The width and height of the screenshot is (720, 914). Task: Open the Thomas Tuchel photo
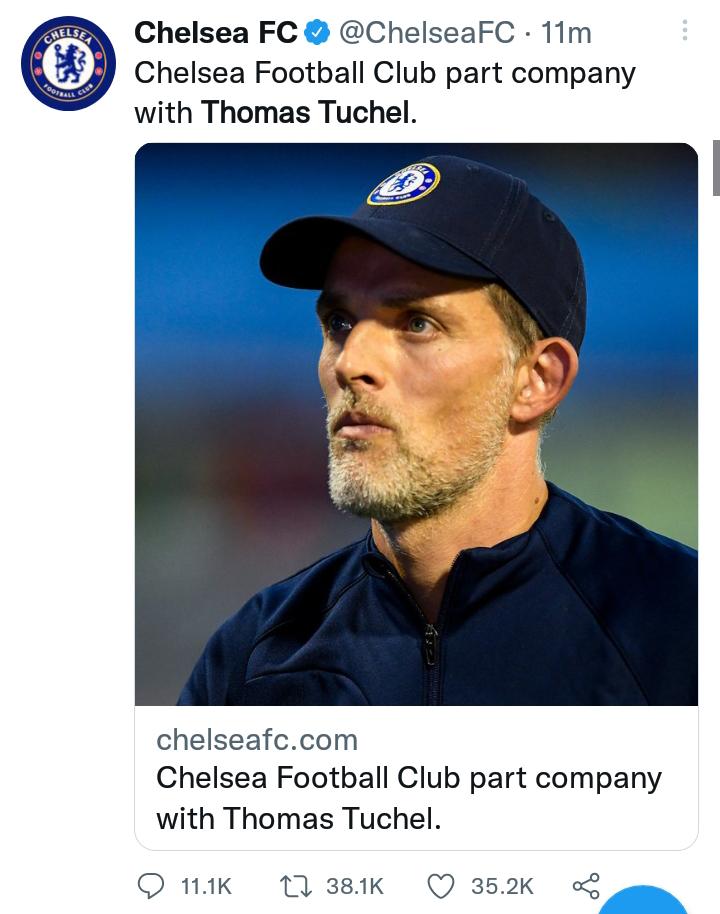(416, 424)
